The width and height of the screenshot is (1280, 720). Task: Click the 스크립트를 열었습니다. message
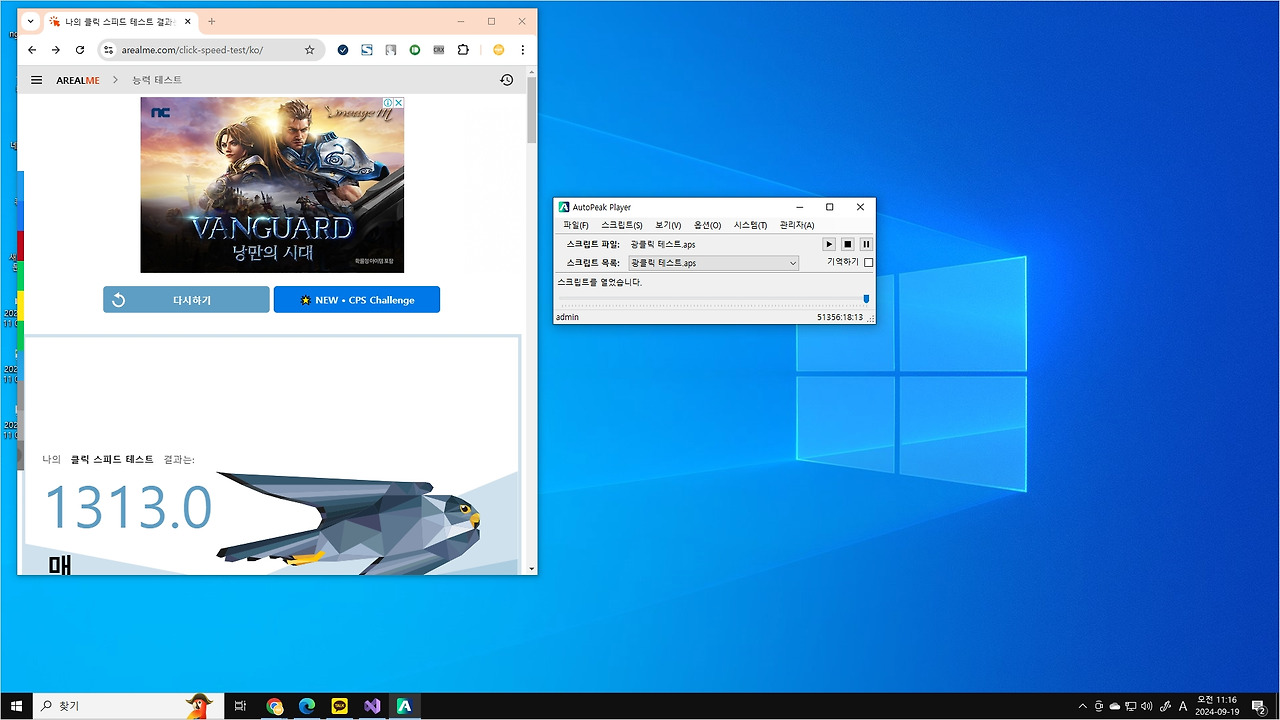click(600, 282)
